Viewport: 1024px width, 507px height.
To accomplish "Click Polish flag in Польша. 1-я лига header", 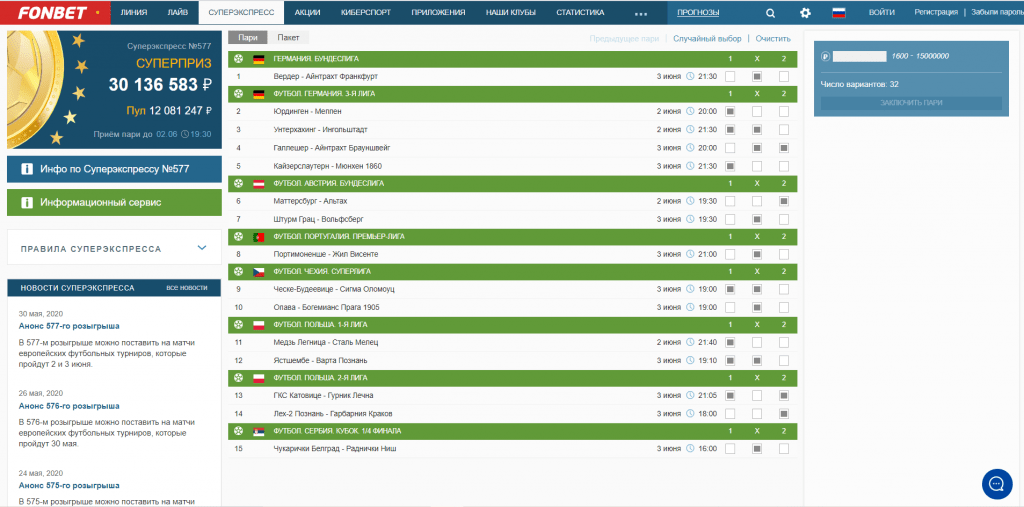I will click(x=258, y=325).
